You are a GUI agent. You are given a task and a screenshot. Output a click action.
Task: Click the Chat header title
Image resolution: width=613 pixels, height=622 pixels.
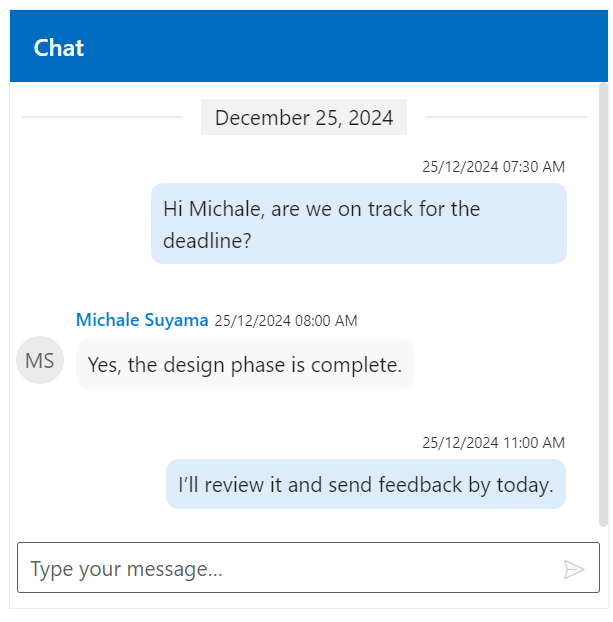[59, 47]
